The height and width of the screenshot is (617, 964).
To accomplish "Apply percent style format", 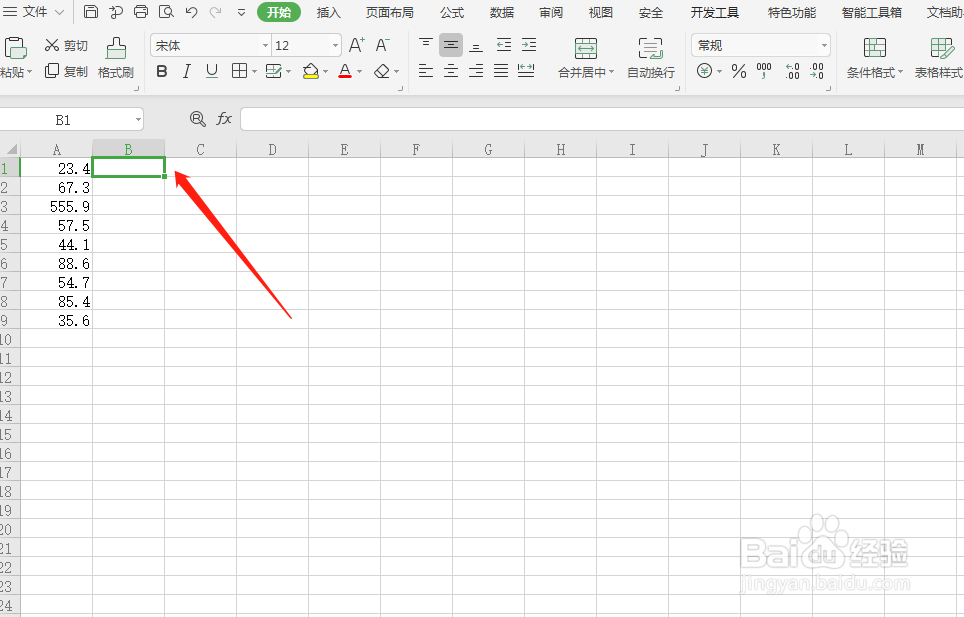I will click(x=739, y=71).
